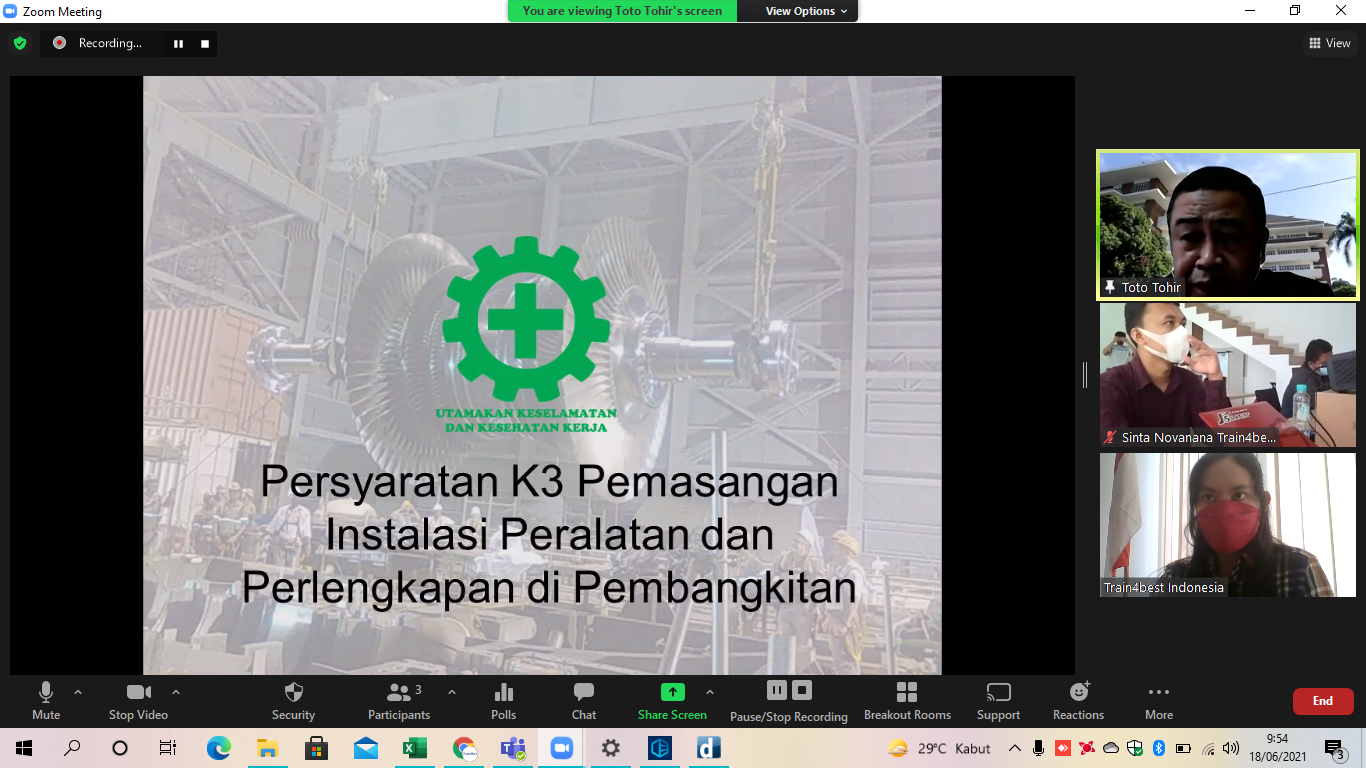
Task: Expand audio options arrow next to Mute
Action: coord(78,692)
